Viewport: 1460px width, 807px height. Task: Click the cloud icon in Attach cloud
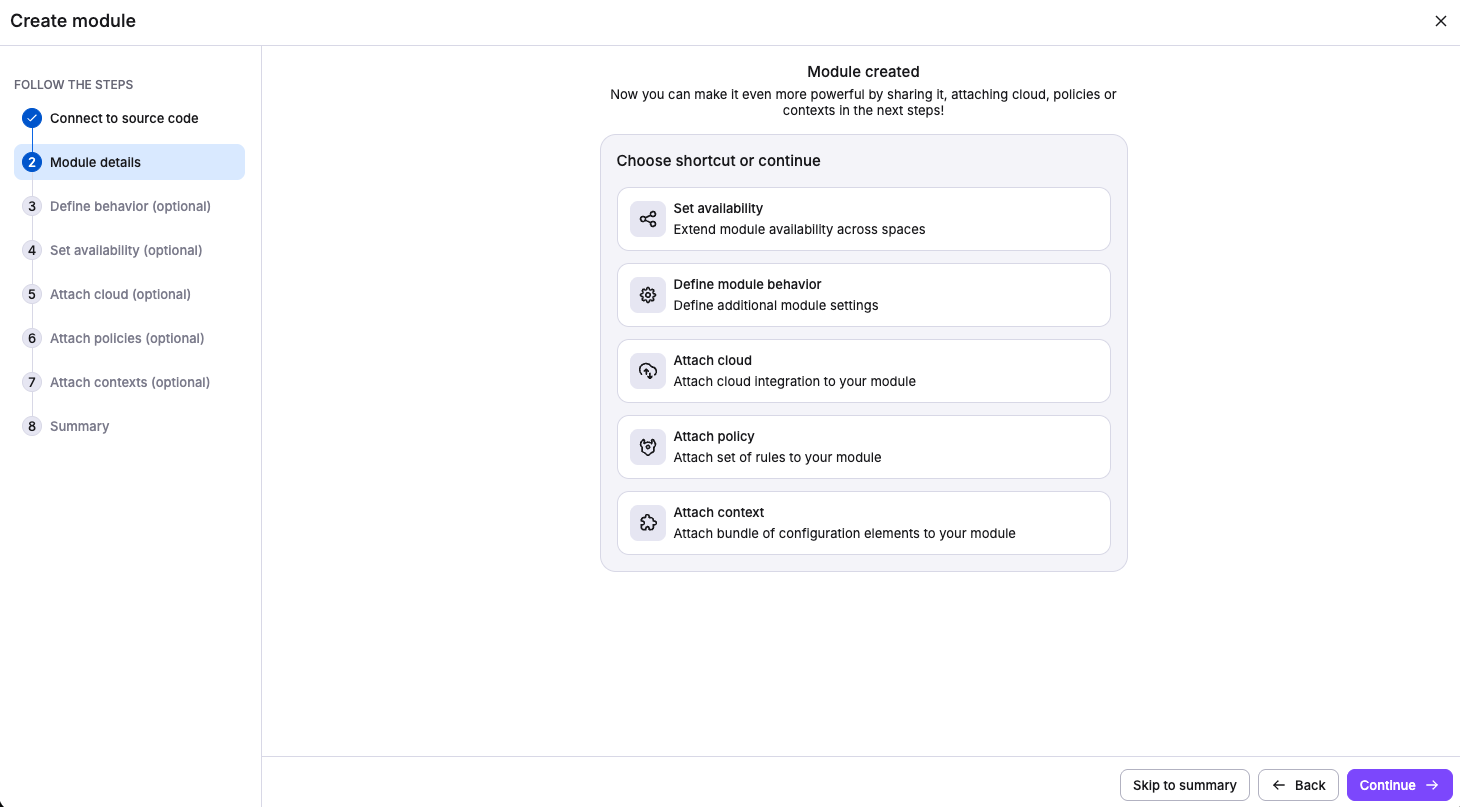[x=648, y=371]
